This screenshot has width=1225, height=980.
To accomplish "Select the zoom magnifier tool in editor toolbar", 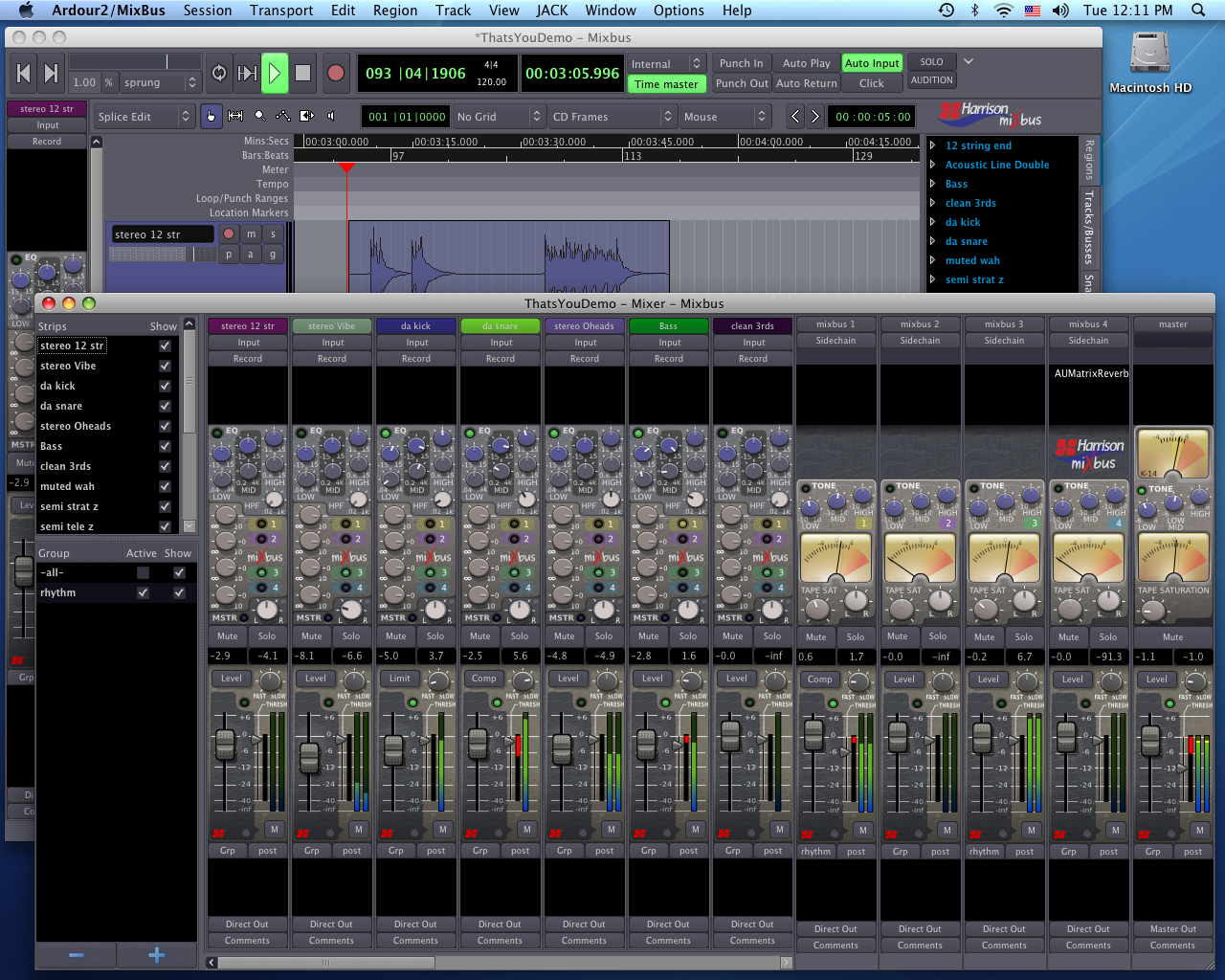I will pos(259,116).
